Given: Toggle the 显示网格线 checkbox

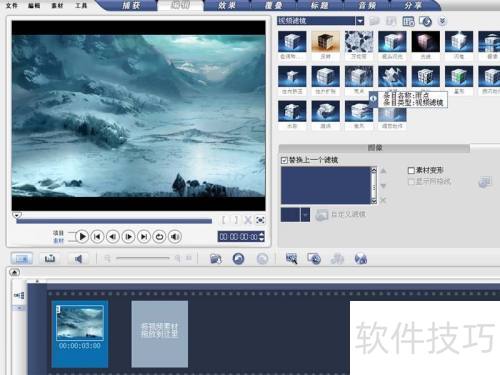Looking at the screenshot, I should (x=411, y=181).
